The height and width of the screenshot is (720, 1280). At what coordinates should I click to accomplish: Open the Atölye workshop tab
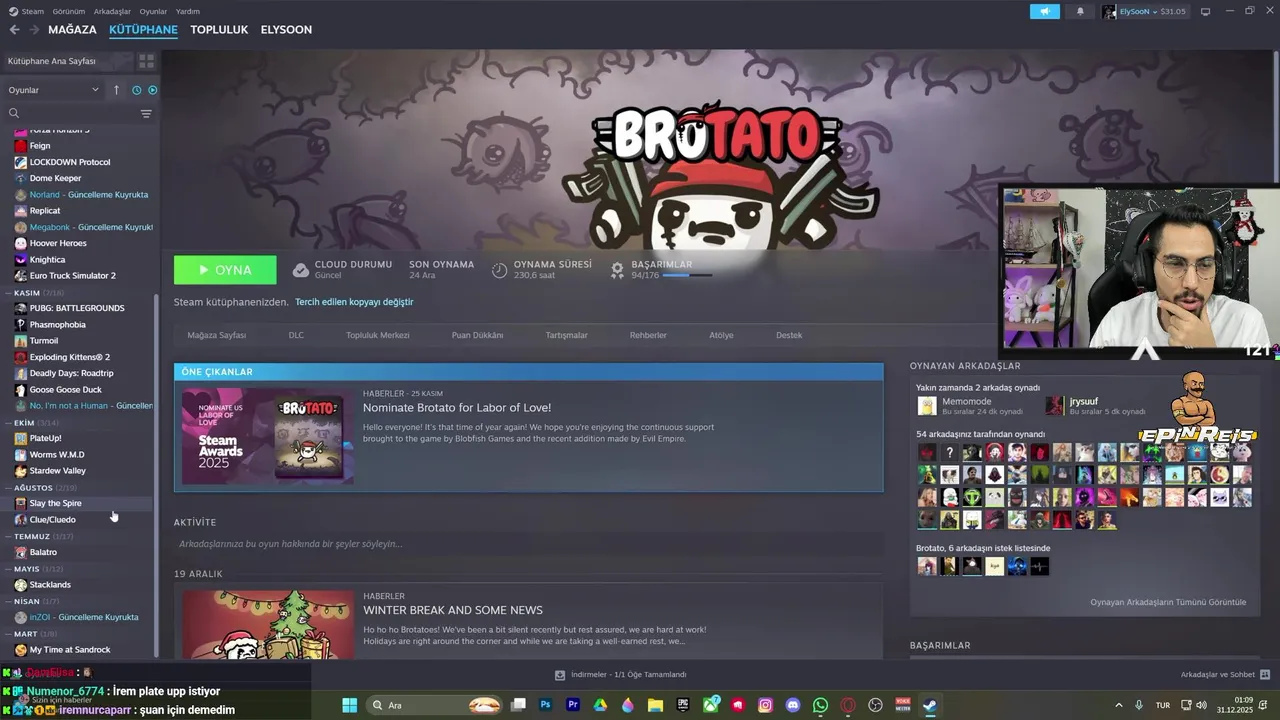pos(721,335)
